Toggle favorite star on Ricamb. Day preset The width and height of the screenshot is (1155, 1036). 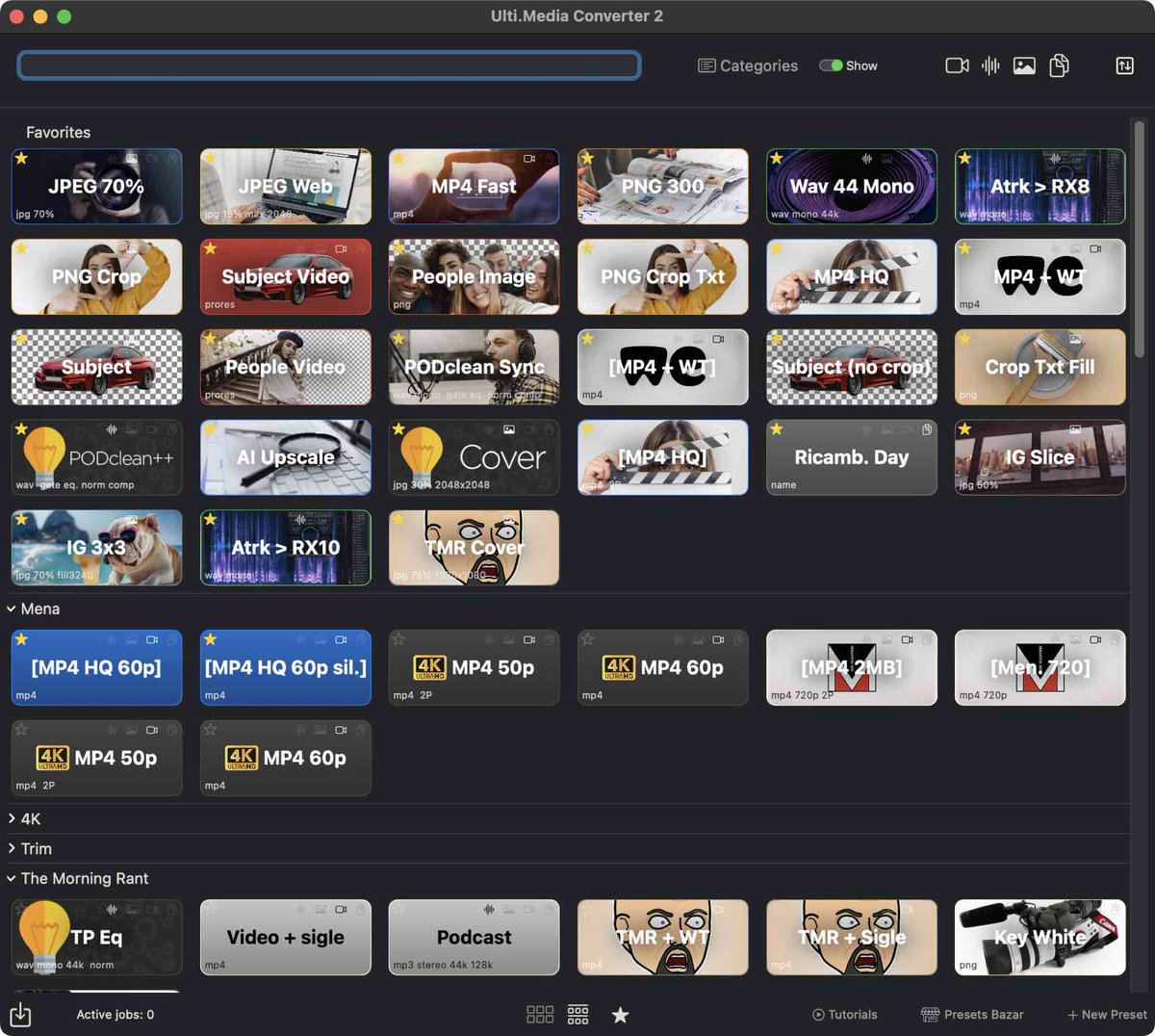coord(777,429)
